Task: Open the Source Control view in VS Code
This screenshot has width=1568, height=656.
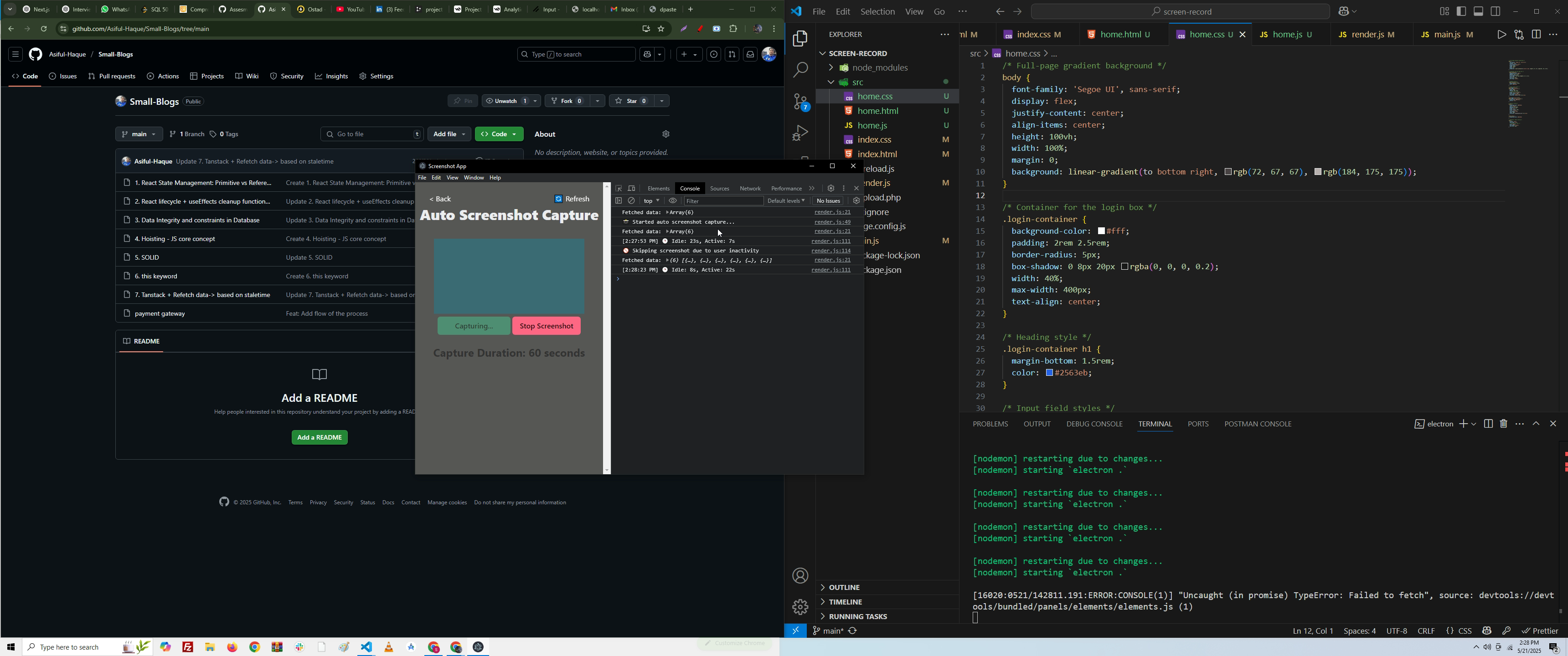Action: [800, 102]
